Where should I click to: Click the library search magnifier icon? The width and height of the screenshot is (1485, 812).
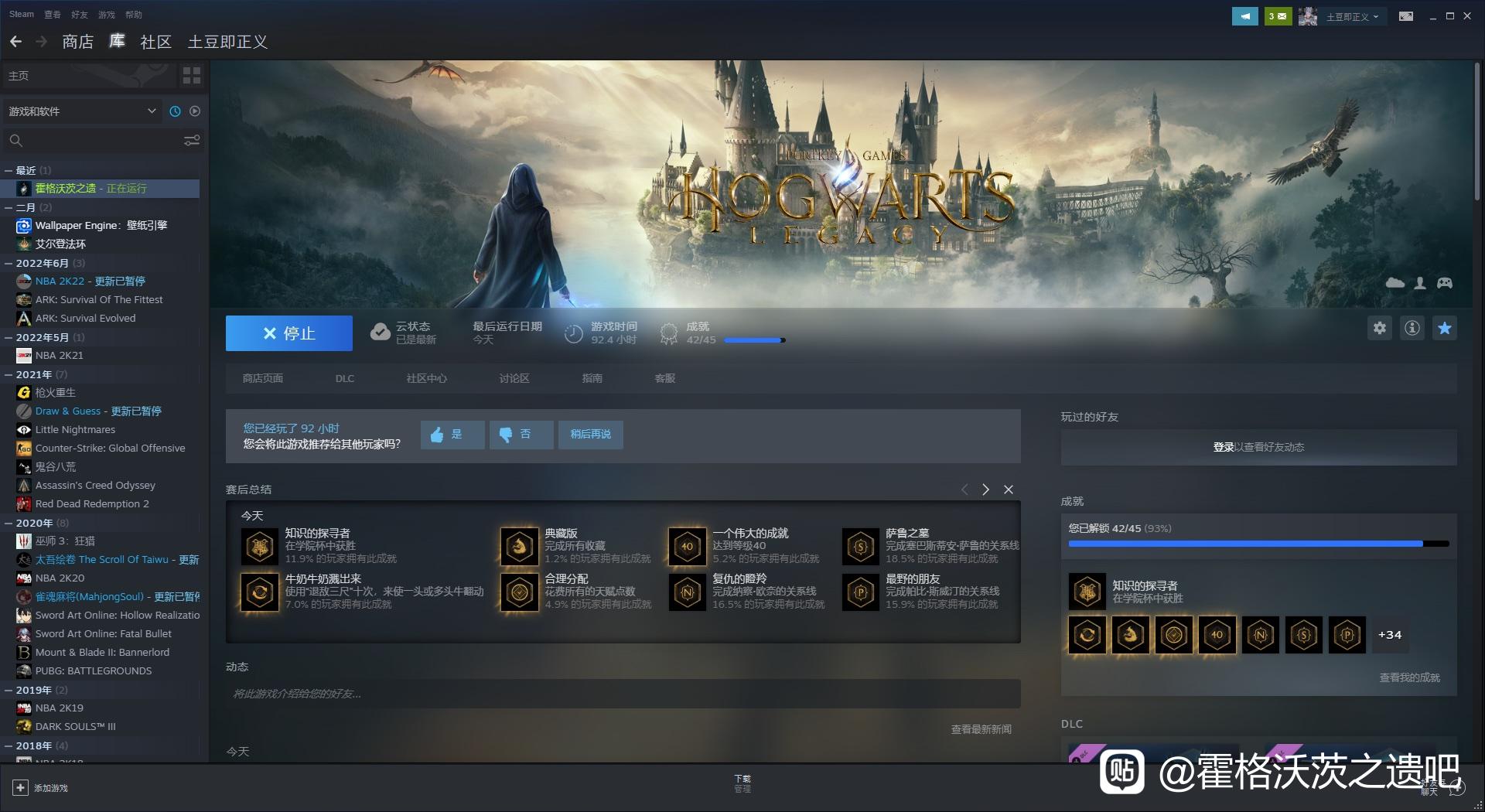tap(15, 140)
